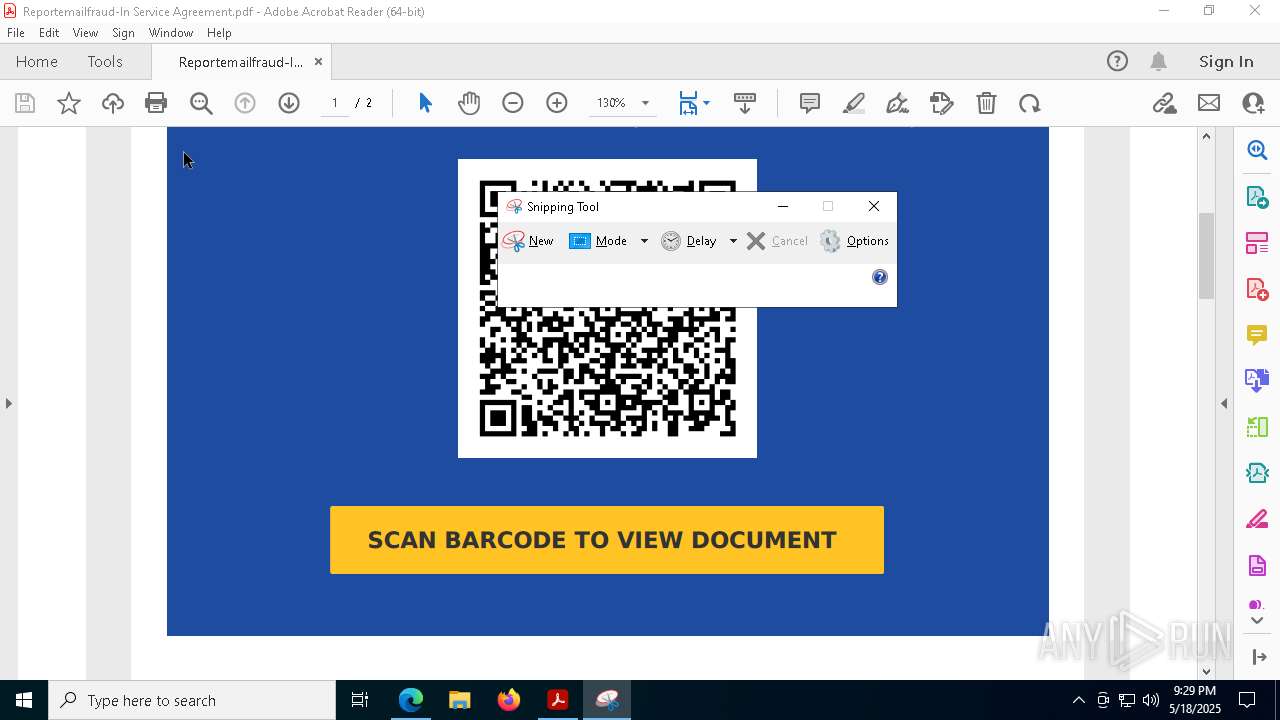1280x720 pixels.
Task: Open Organize Pages tool in right pane
Action: [x=1257, y=243]
